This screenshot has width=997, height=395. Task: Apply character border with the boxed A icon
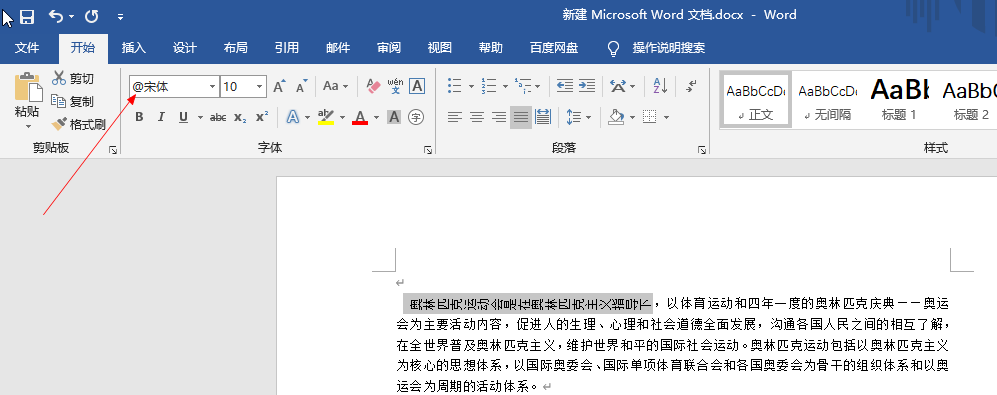coord(417,86)
